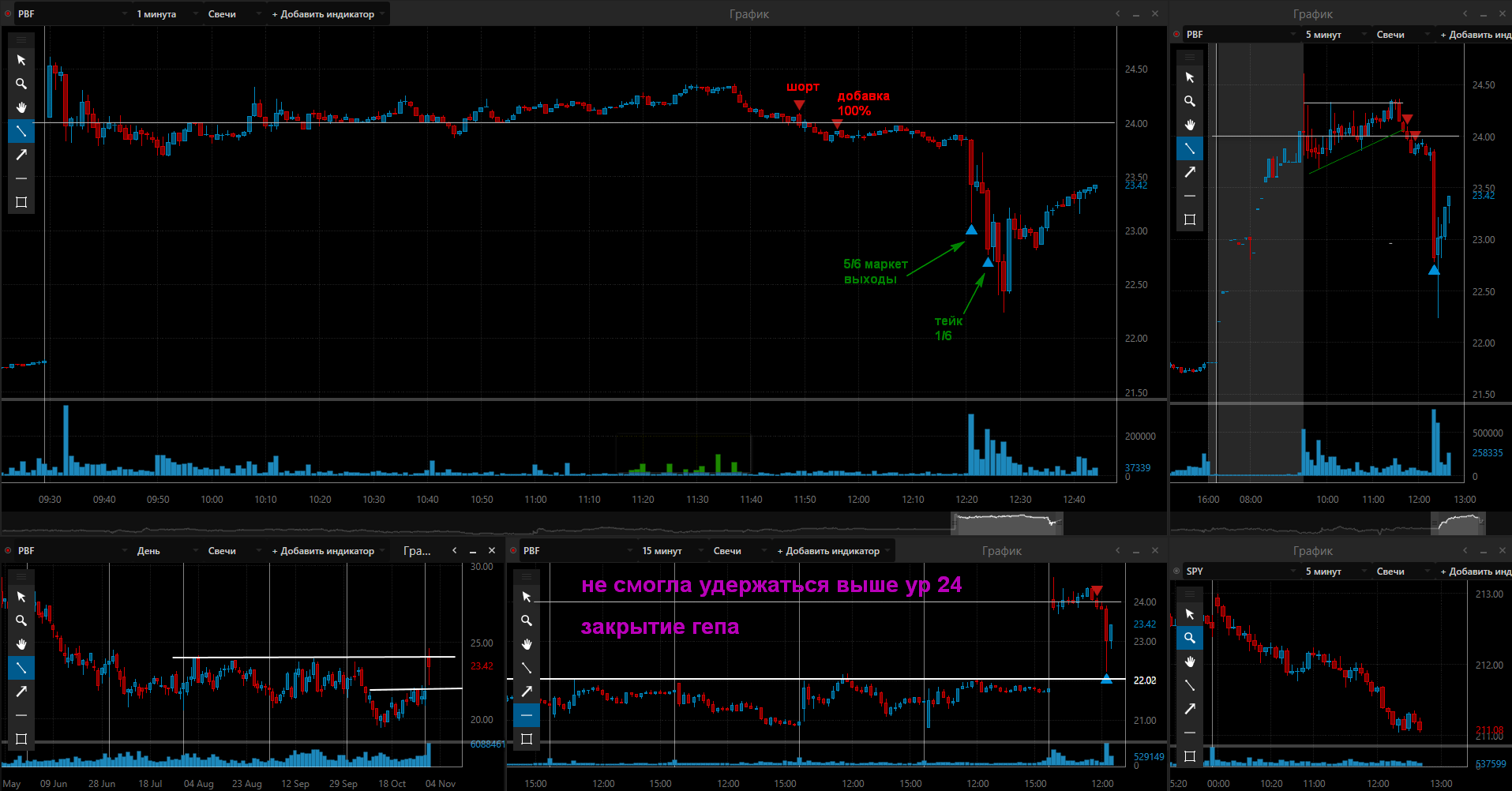
Task: Select the trend line tool in the daily PBF chart
Action: click(x=21, y=668)
